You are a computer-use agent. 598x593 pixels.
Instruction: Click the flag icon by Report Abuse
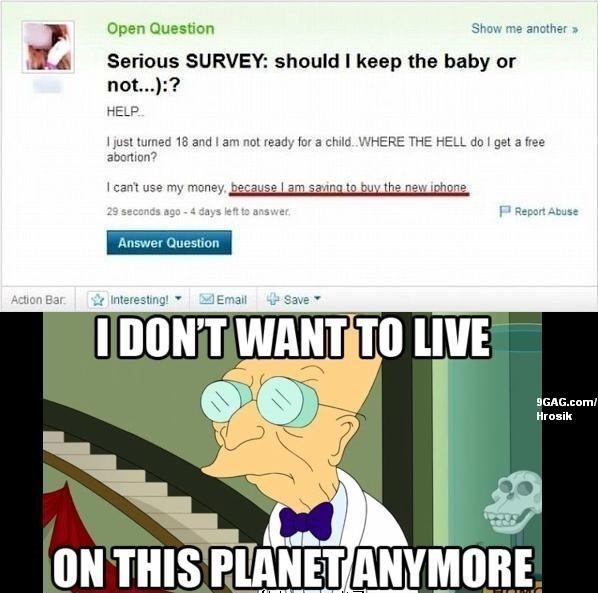[505, 211]
